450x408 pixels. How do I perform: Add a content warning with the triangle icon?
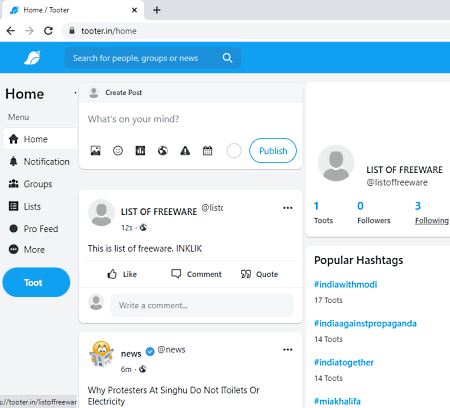tap(185, 151)
